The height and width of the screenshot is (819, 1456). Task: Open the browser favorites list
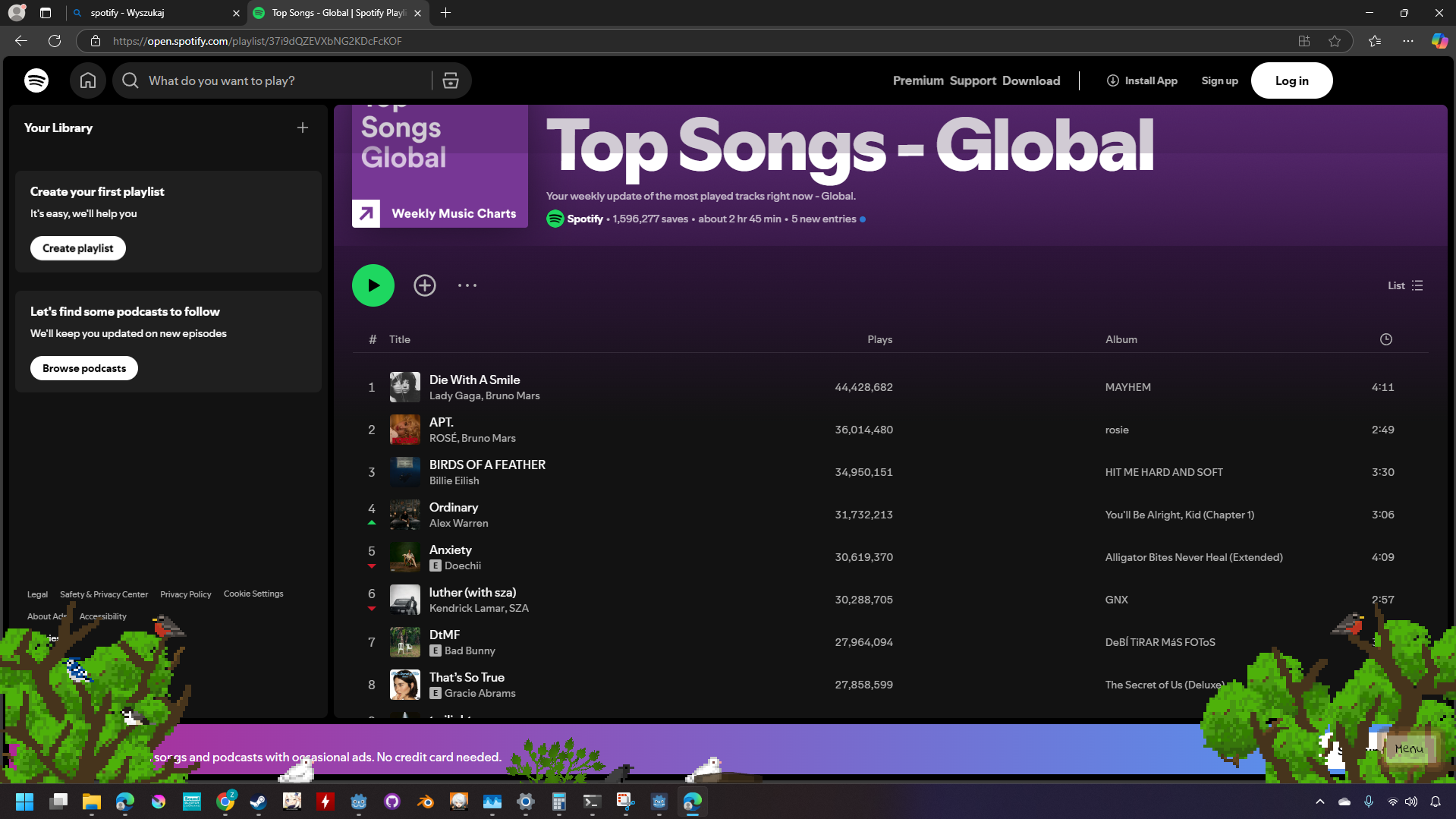1375,41
